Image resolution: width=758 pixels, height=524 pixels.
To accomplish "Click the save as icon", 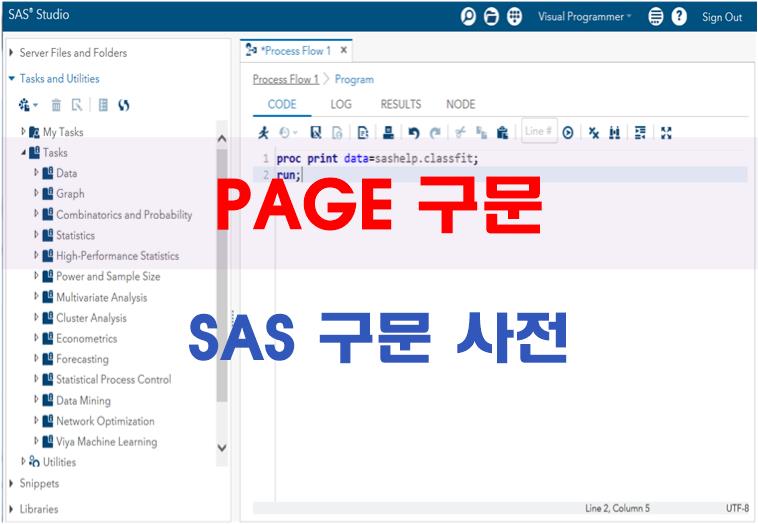I will [337, 132].
